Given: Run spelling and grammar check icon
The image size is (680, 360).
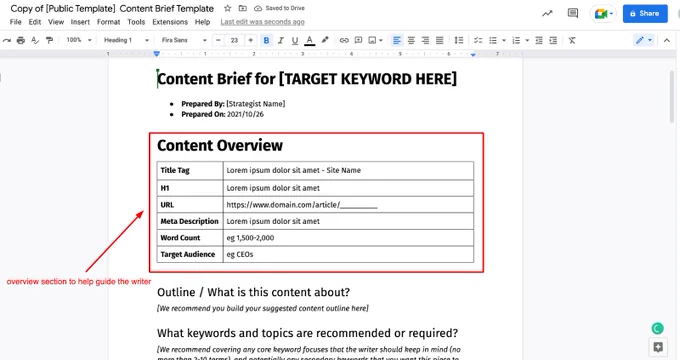Looking at the screenshot, I should (35, 40).
